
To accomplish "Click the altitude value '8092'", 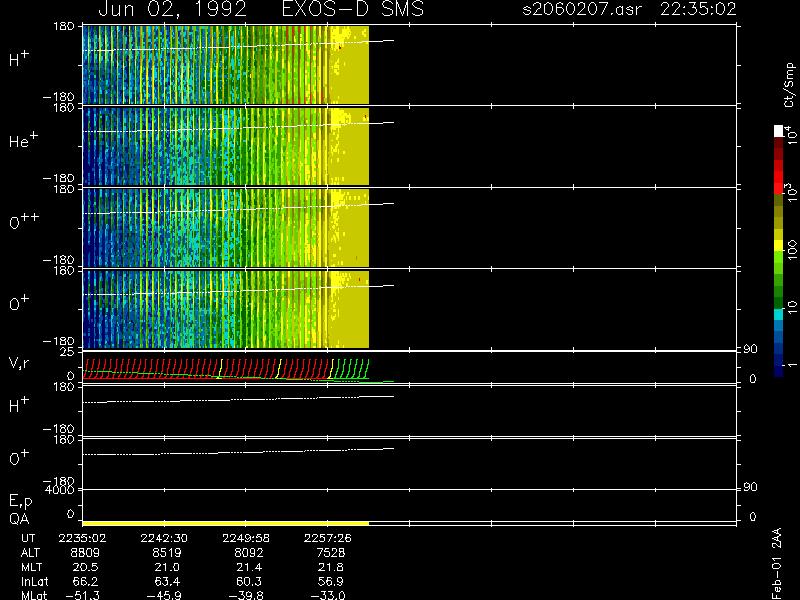I will pyautogui.click(x=248, y=553).
